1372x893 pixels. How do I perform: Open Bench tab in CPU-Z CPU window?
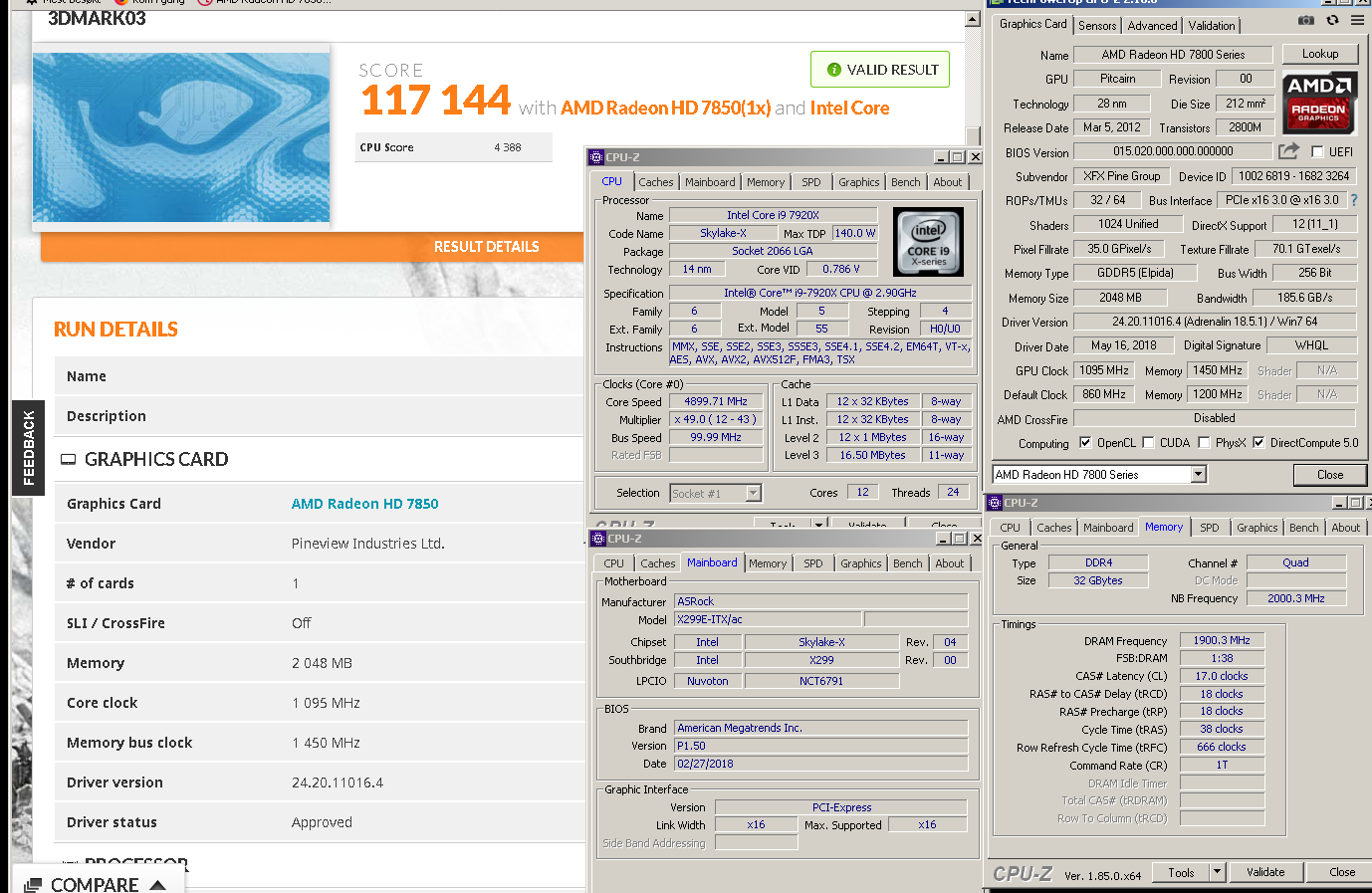[x=906, y=182]
